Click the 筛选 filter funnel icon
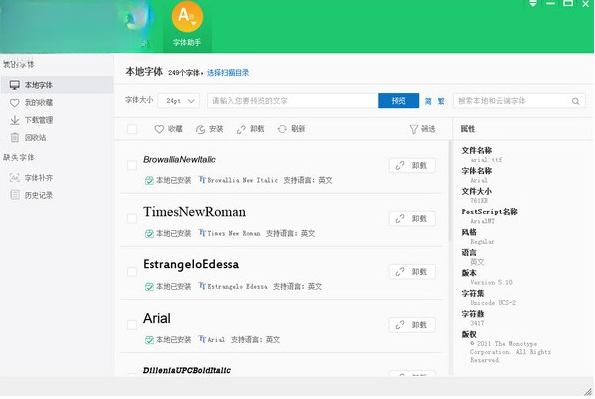 tap(414, 129)
